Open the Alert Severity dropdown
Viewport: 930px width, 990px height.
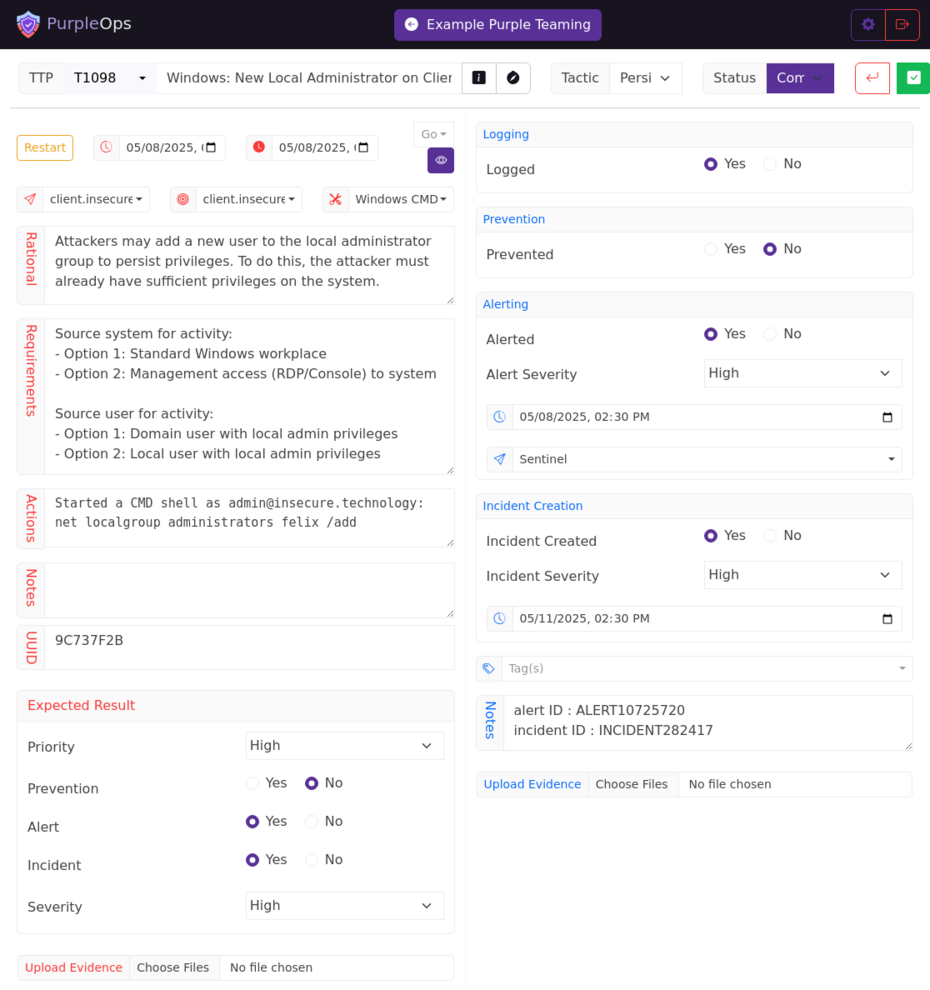pyautogui.click(x=802, y=373)
